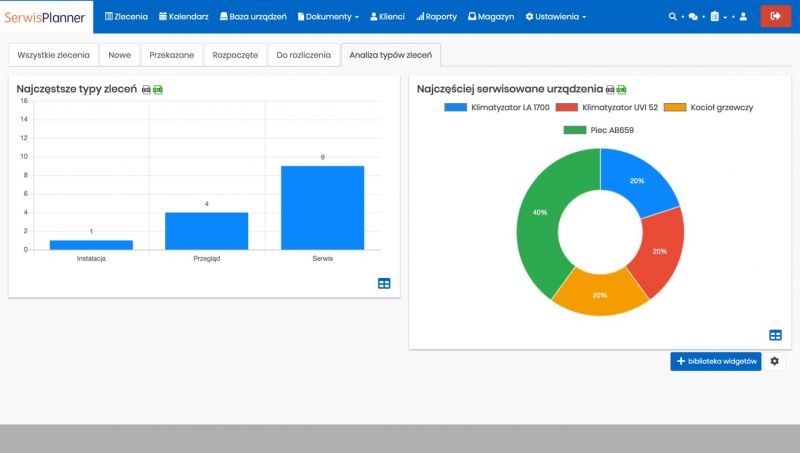The height and width of the screenshot is (453, 800).
Task: Switch to the Nowe tab
Action: pyautogui.click(x=119, y=55)
